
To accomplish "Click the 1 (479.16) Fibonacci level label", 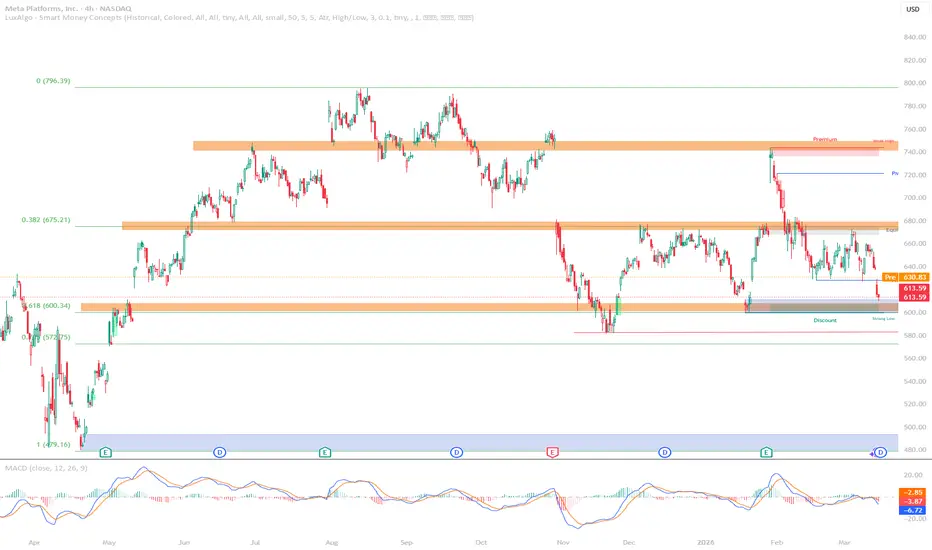I will coord(53,444).
